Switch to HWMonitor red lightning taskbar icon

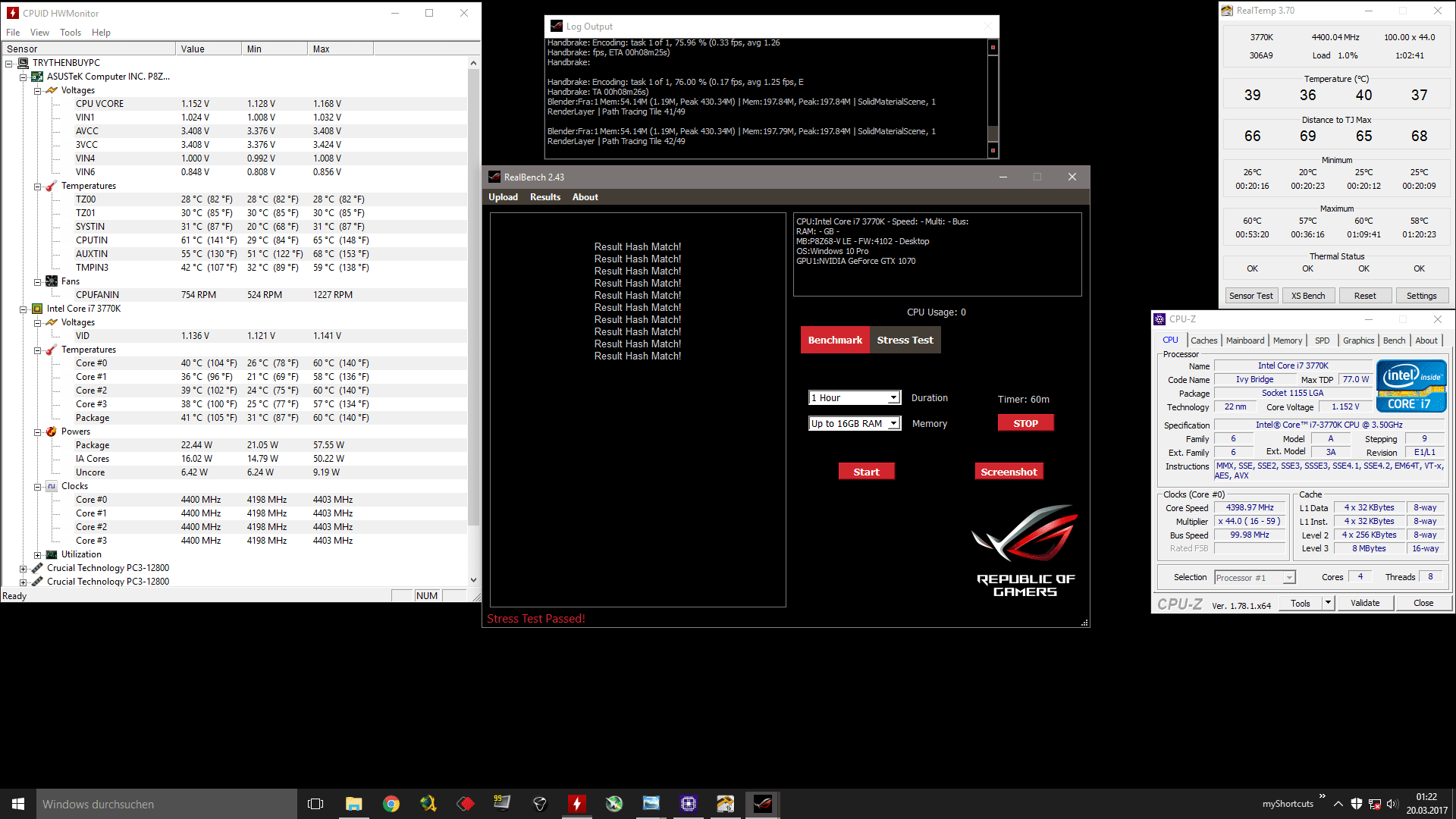tap(576, 804)
